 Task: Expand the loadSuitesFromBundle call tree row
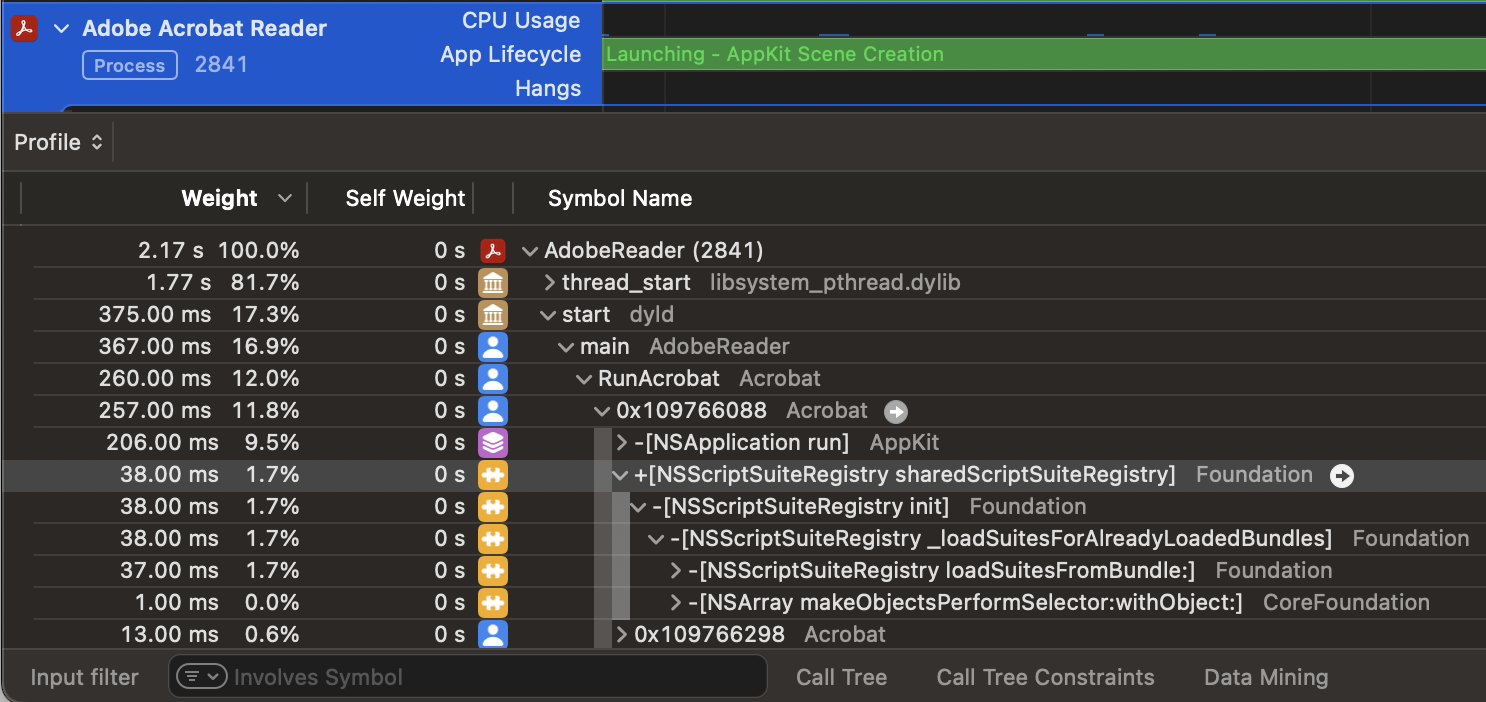[x=674, y=570]
